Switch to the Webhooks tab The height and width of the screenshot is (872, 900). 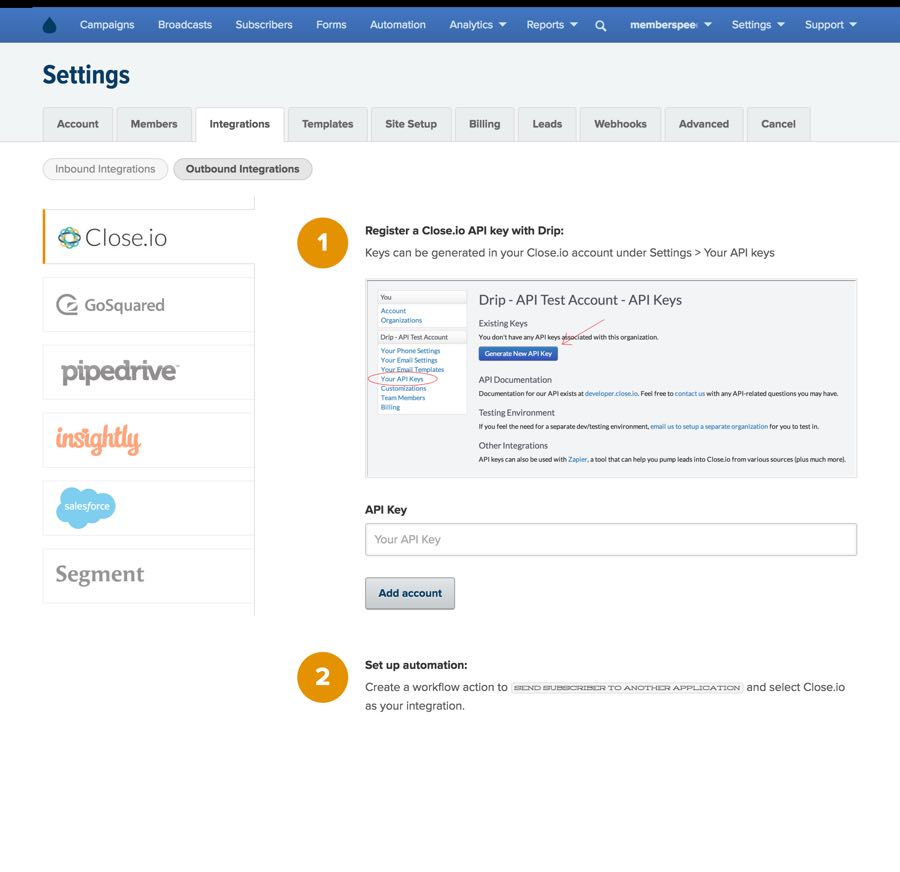[x=620, y=124]
